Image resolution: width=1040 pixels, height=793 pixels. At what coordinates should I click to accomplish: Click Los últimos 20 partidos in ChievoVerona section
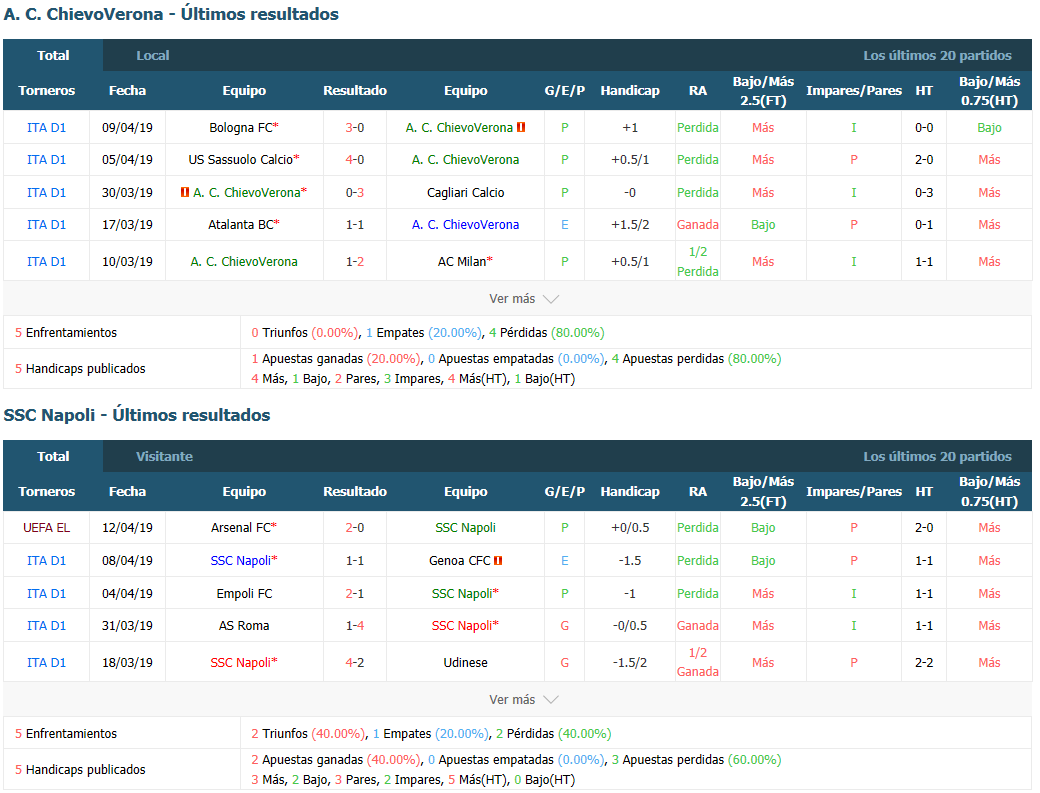(937, 56)
